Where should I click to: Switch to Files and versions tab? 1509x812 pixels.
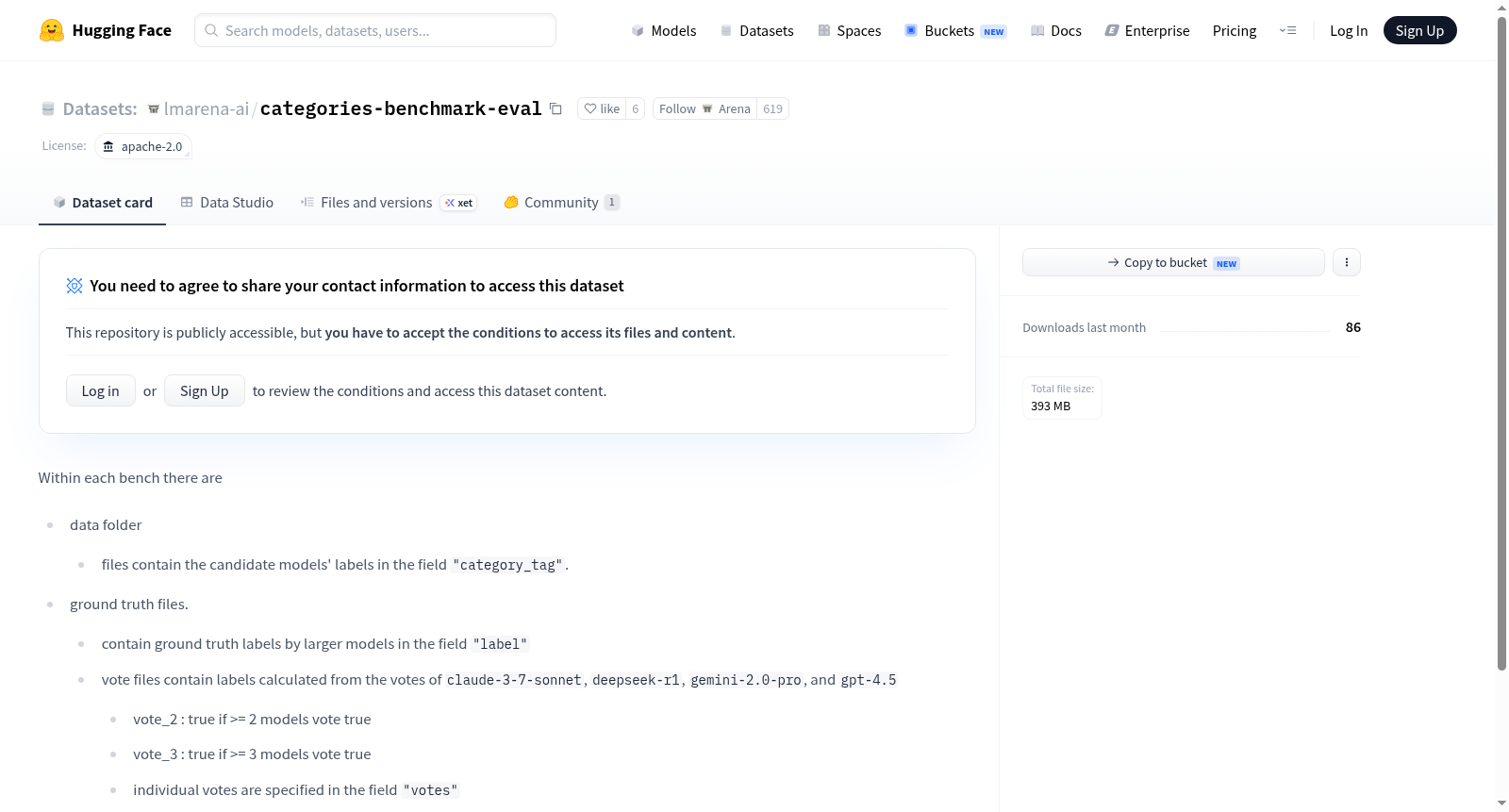(x=389, y=203)
